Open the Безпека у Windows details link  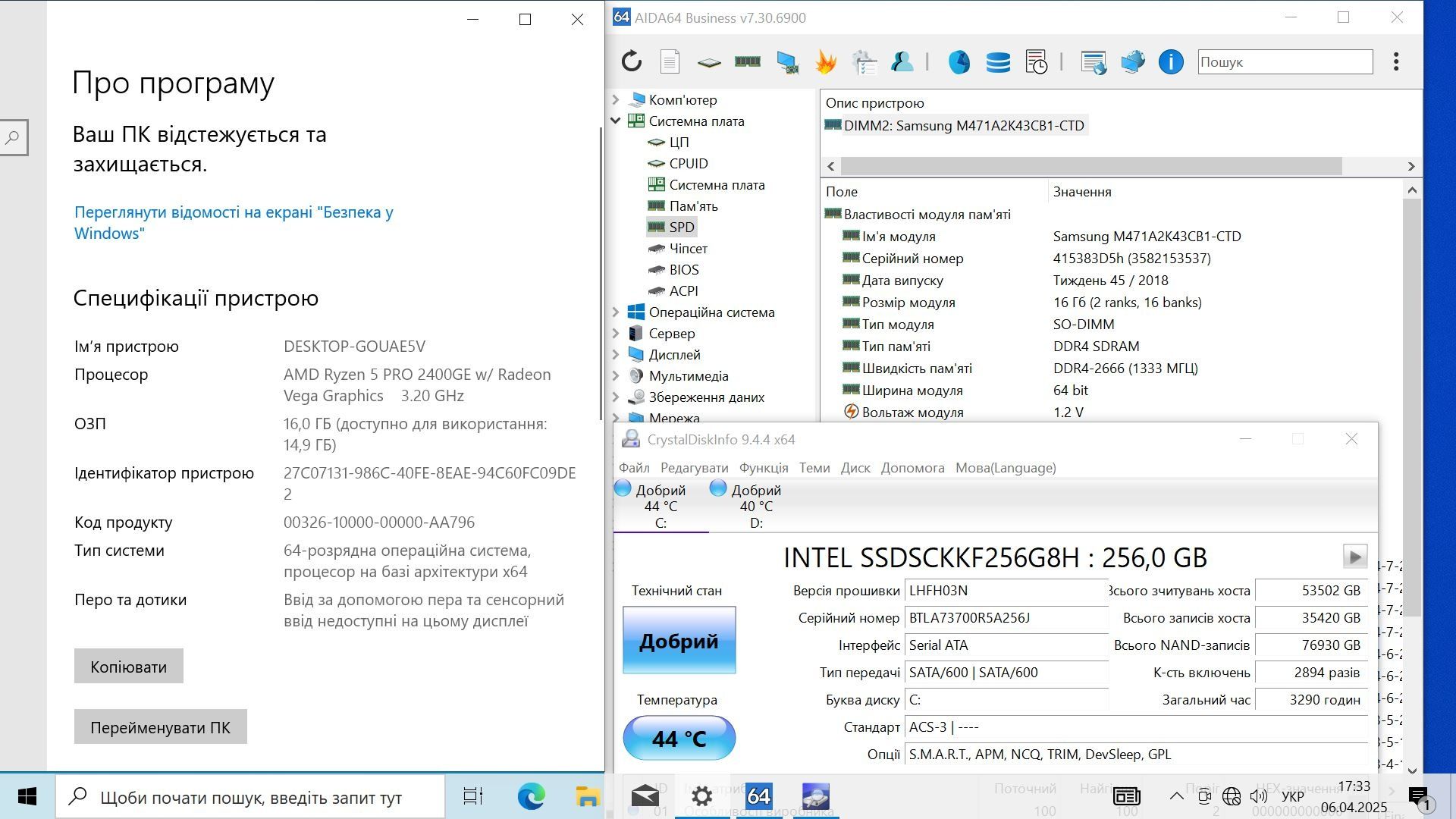click(234, 223)
